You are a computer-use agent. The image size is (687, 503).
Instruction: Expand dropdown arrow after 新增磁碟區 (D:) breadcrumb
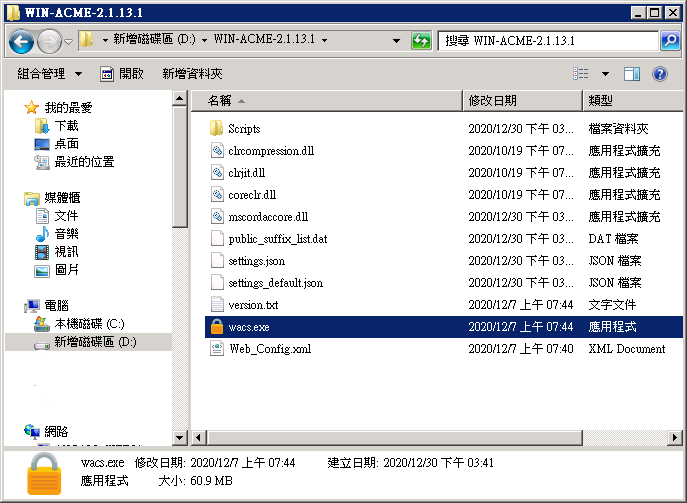point(205,40)
